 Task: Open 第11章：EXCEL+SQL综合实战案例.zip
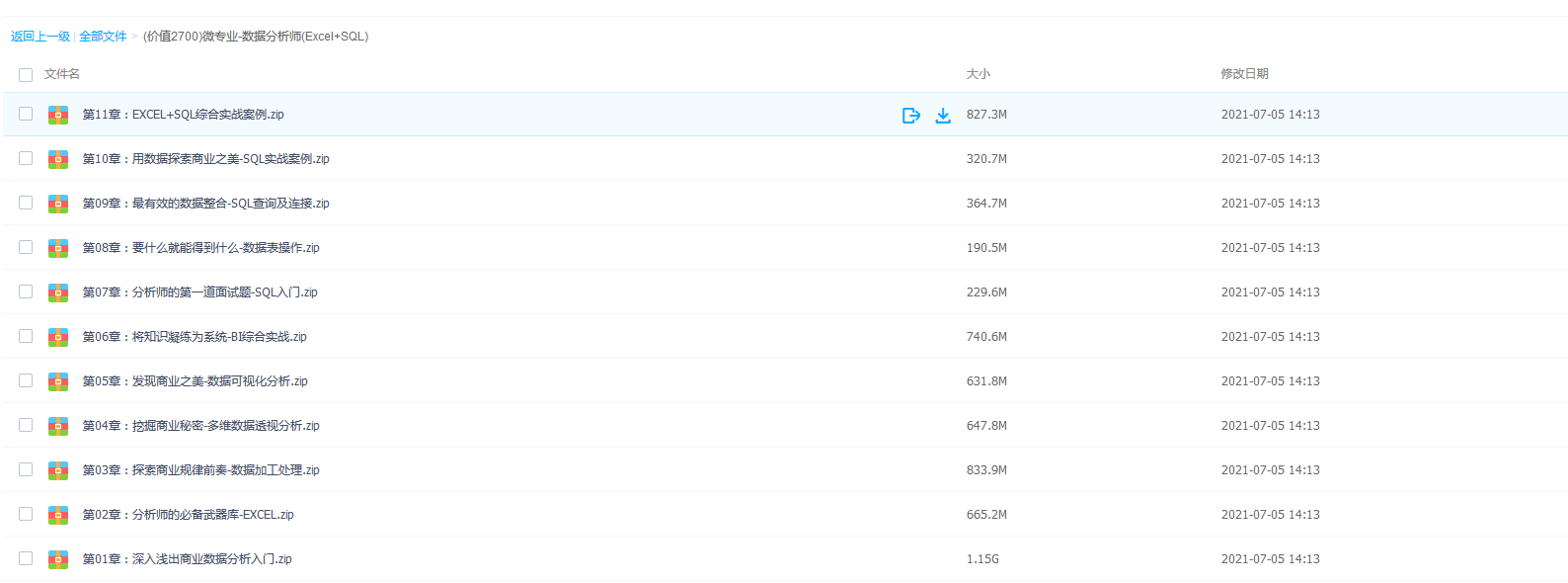coord(184,115)
